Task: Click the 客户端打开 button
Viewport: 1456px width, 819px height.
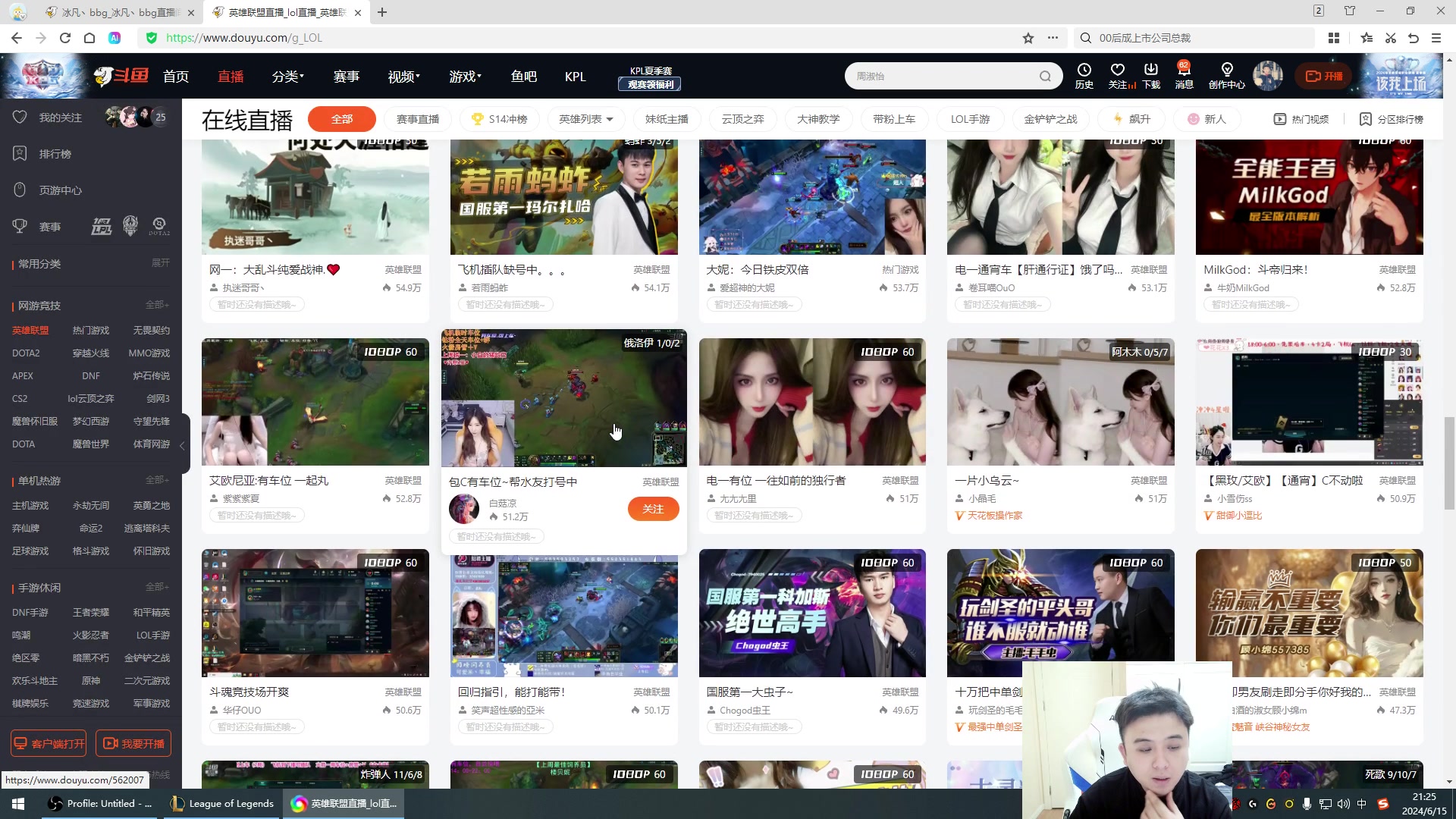Action: (49, 744)
